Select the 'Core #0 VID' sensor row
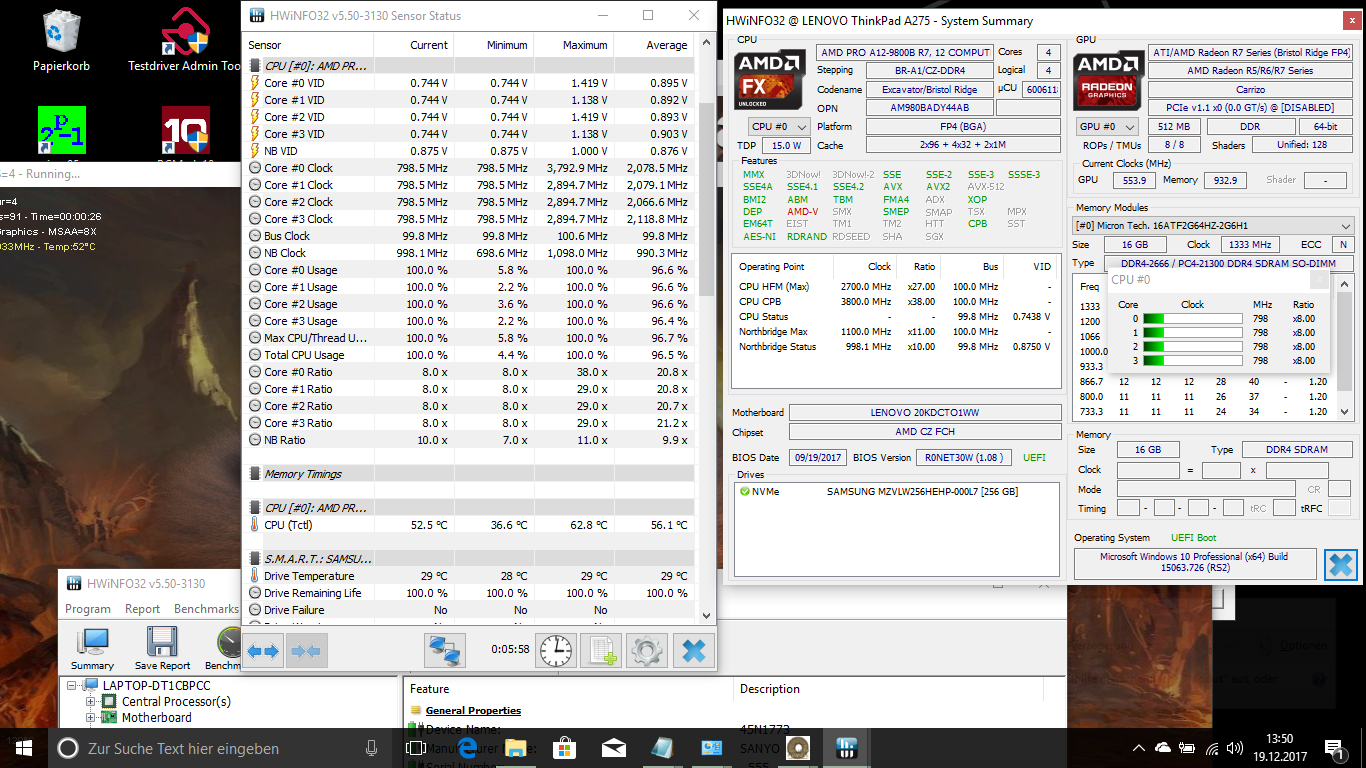Viewport: 1366px width, 768px height. click(x=470, y=83)
